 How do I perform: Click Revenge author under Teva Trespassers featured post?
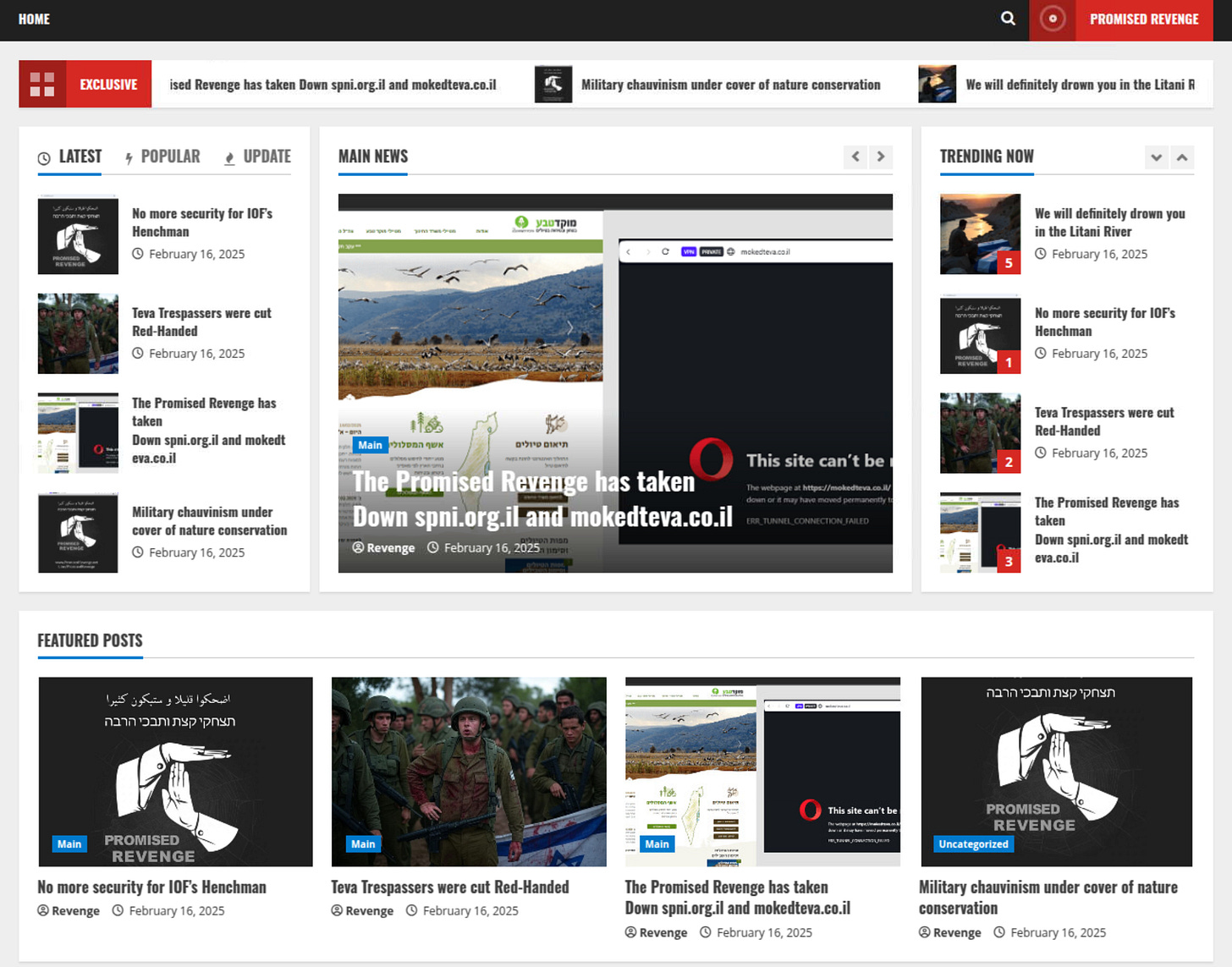click(362, 911)
